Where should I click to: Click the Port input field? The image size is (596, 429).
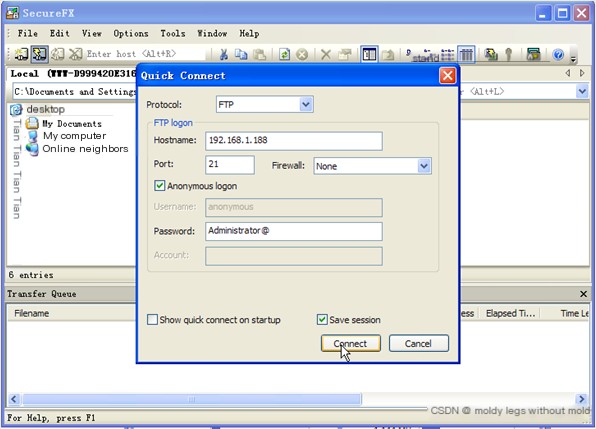click(x=230, y=165)
